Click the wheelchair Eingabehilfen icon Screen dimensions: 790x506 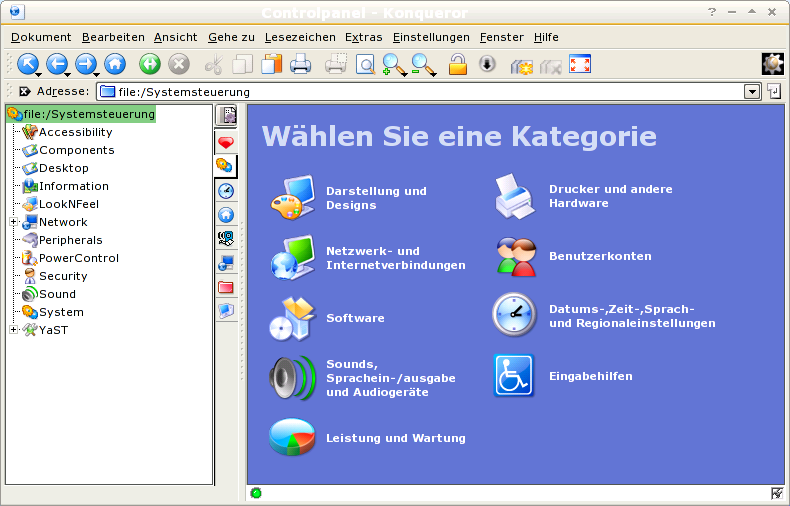tap(514, 376)
